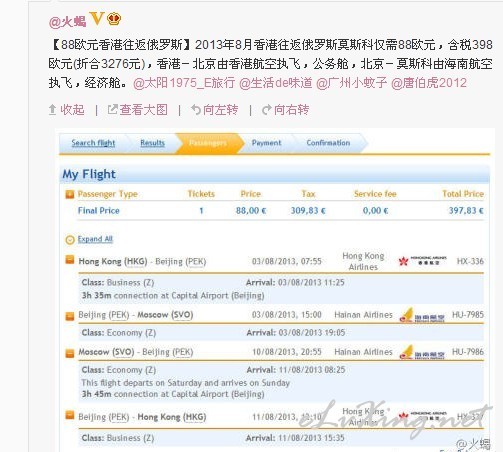Click the yellow V verified badge
Viewport: 503px width, 452px height.
[97, 18]
